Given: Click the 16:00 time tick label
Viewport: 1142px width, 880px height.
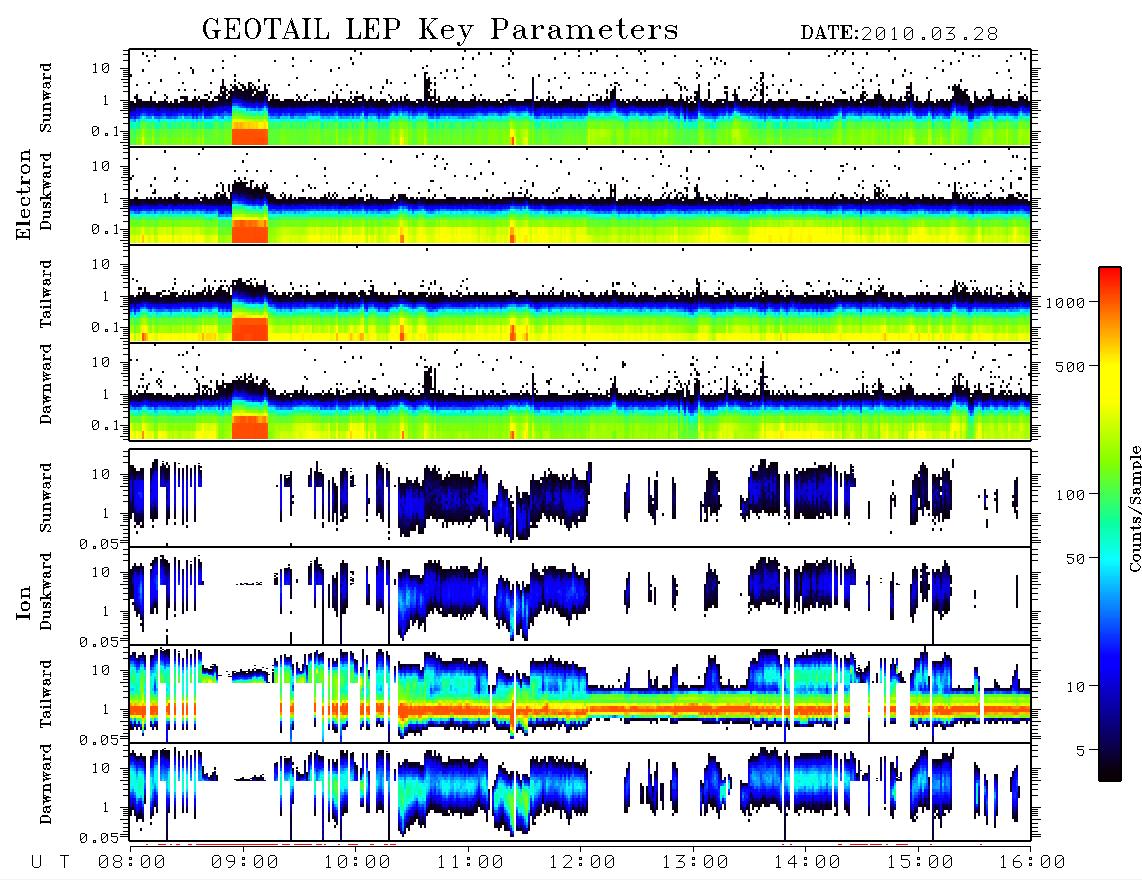Looking at the screenshot, I should click(x=1032, y=862).
